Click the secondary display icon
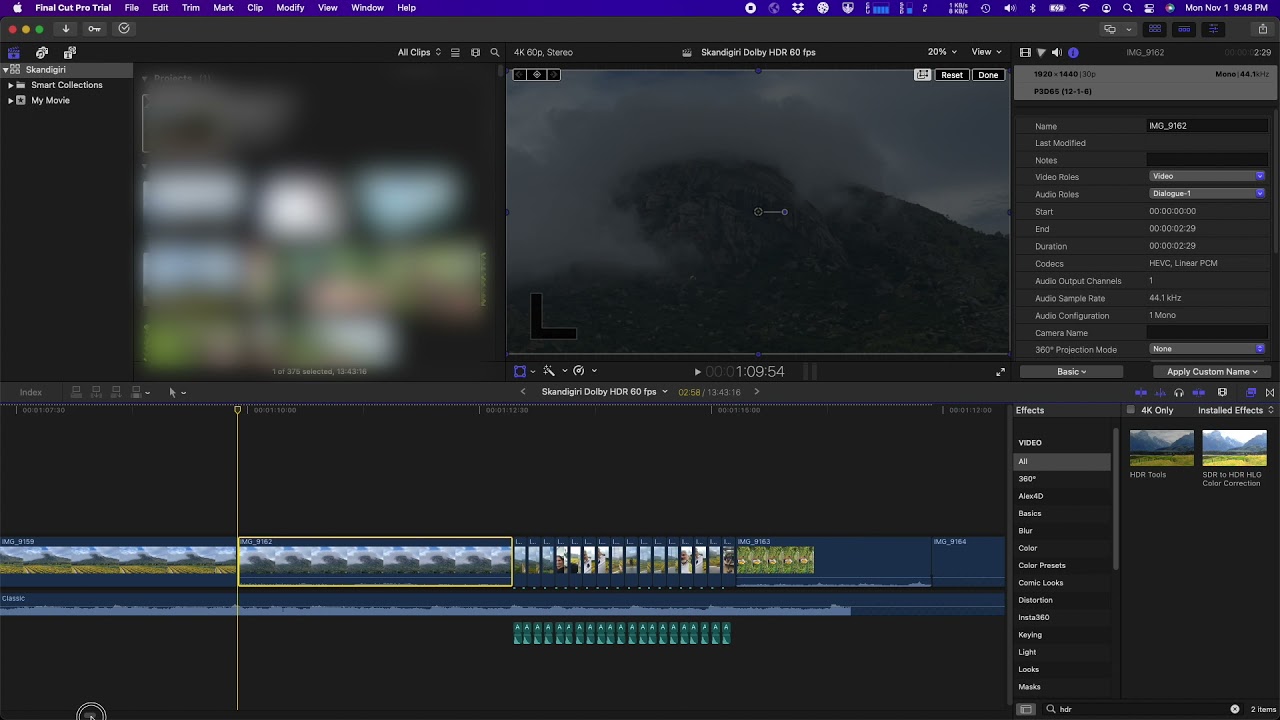Viewport: 1280px width, 720px height. pos(1110,29)
